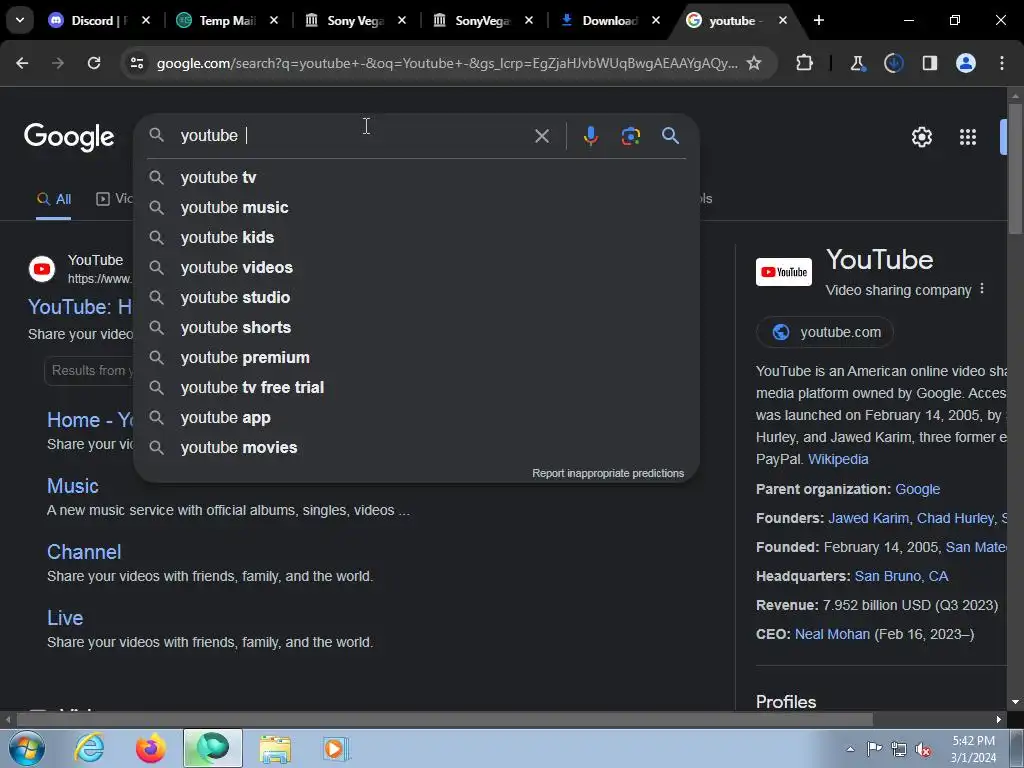Open more options beside Video sharing company
Viewport: 1024px width, 768px height.
[x=982, y=289]
